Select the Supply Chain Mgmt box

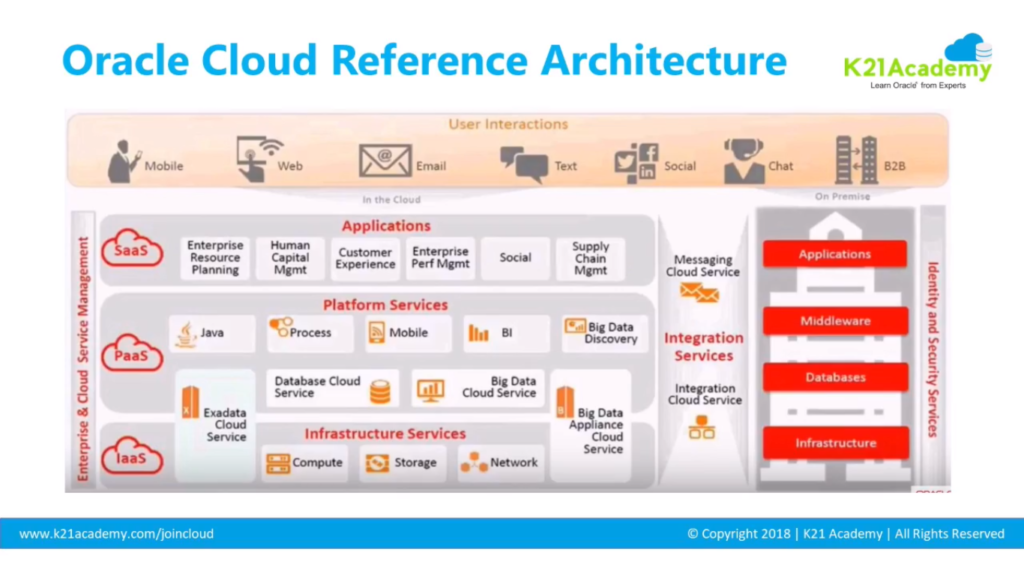click(590, 258)
